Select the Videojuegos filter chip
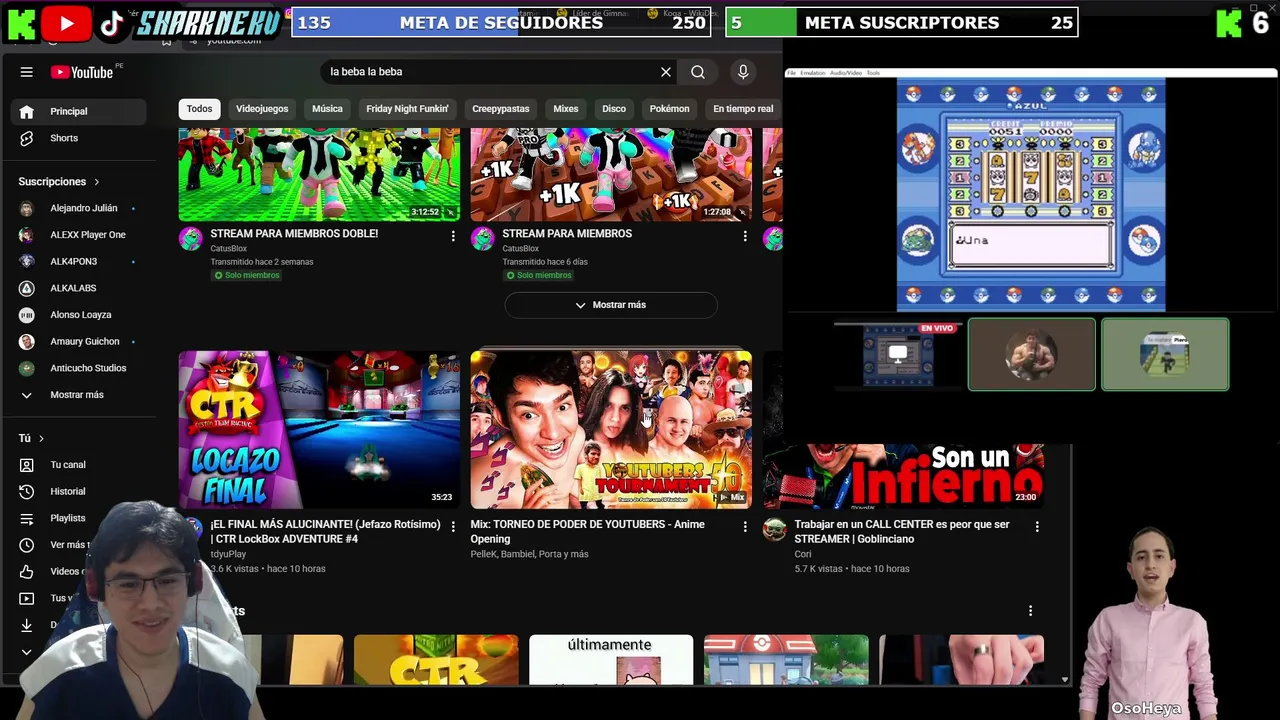The height and width of the screenshot is (720, 1280). click(262, 109)
